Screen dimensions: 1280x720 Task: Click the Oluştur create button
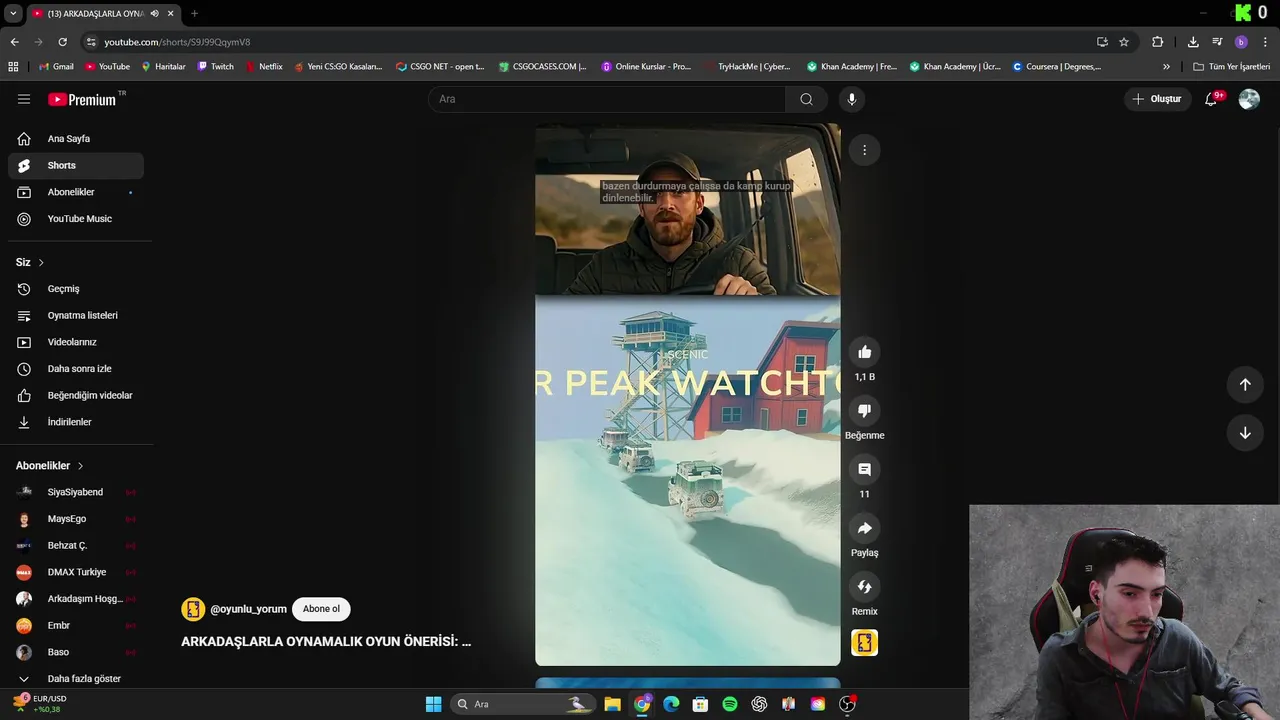click(x=1157, y=99)
